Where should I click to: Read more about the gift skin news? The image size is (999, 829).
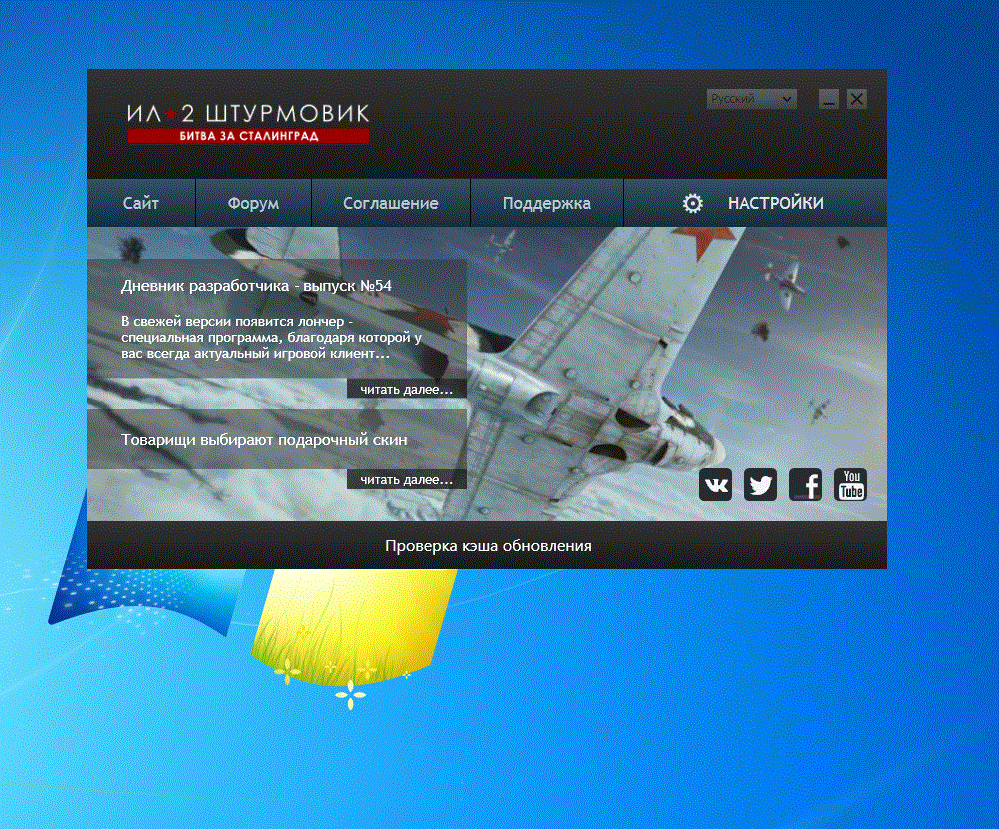point(406,479)
